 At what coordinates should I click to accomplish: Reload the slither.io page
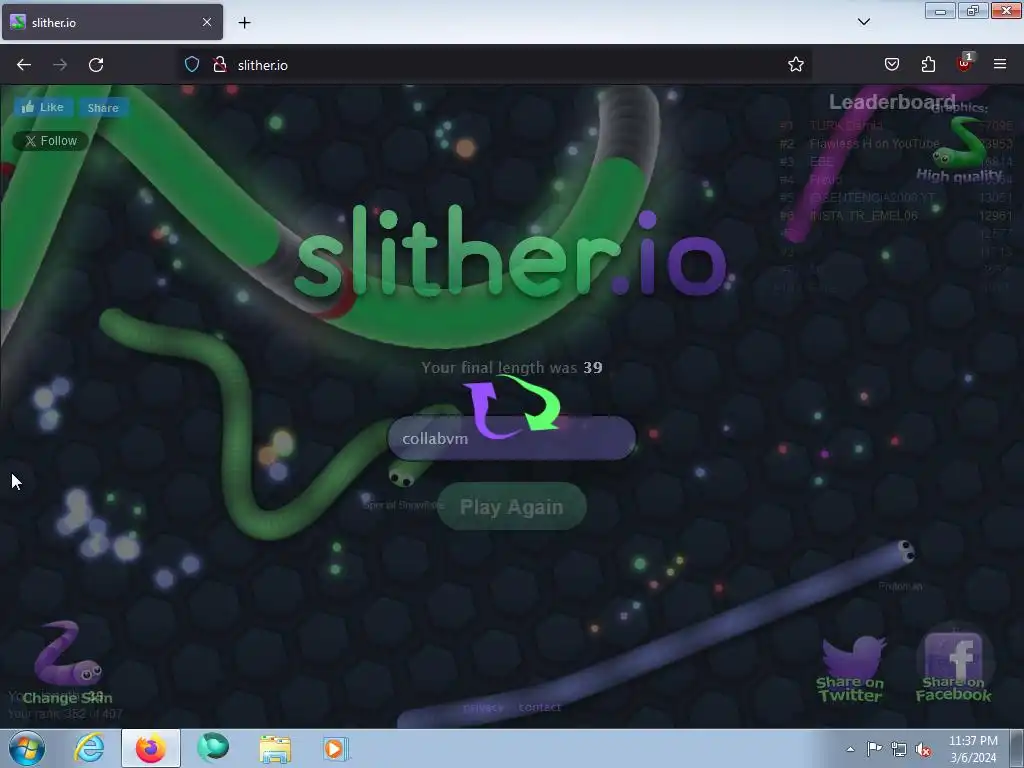pos(96,65)
